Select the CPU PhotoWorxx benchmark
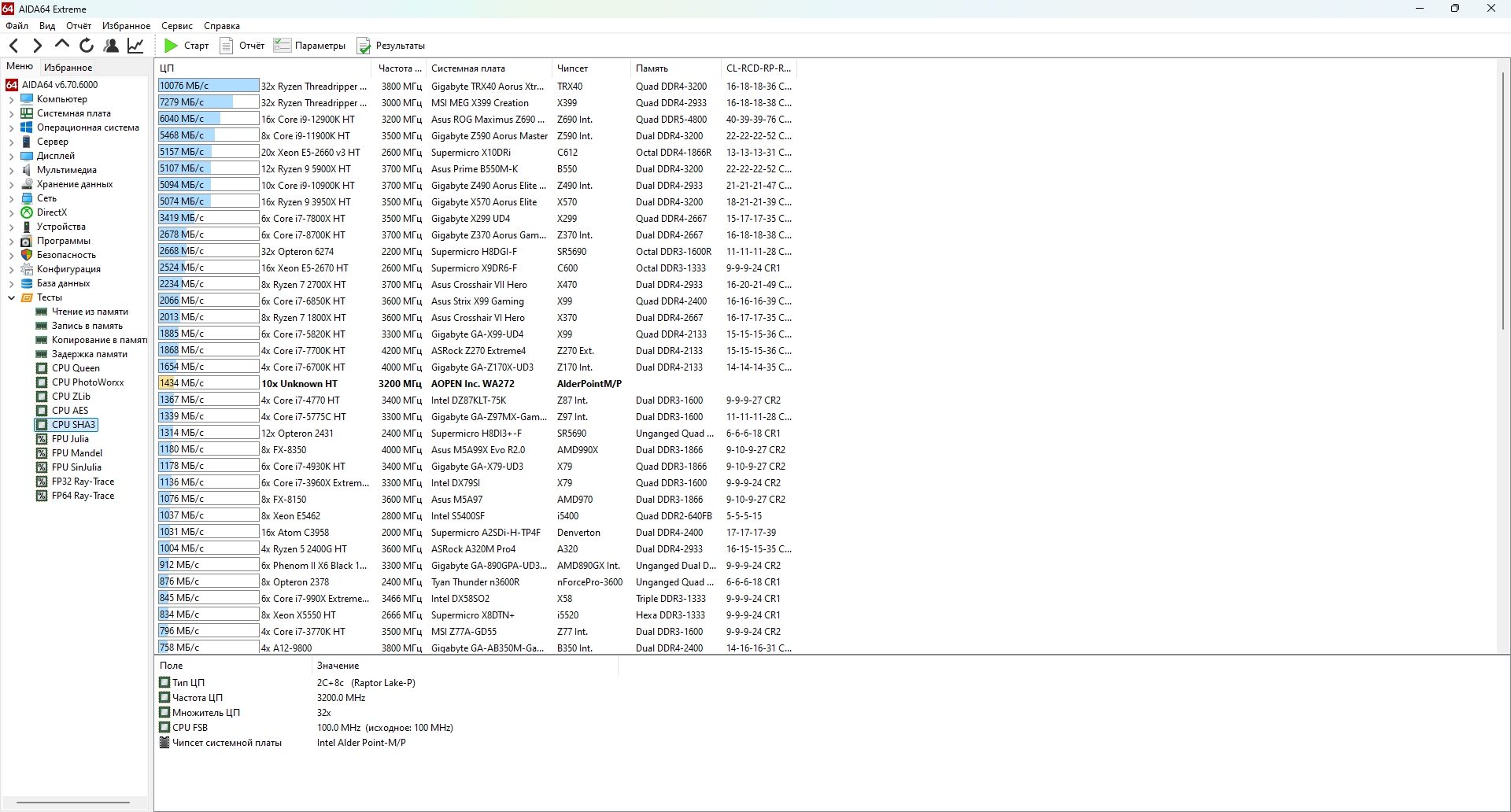This screenshot has width=1511, height=812. coord(88,382)
